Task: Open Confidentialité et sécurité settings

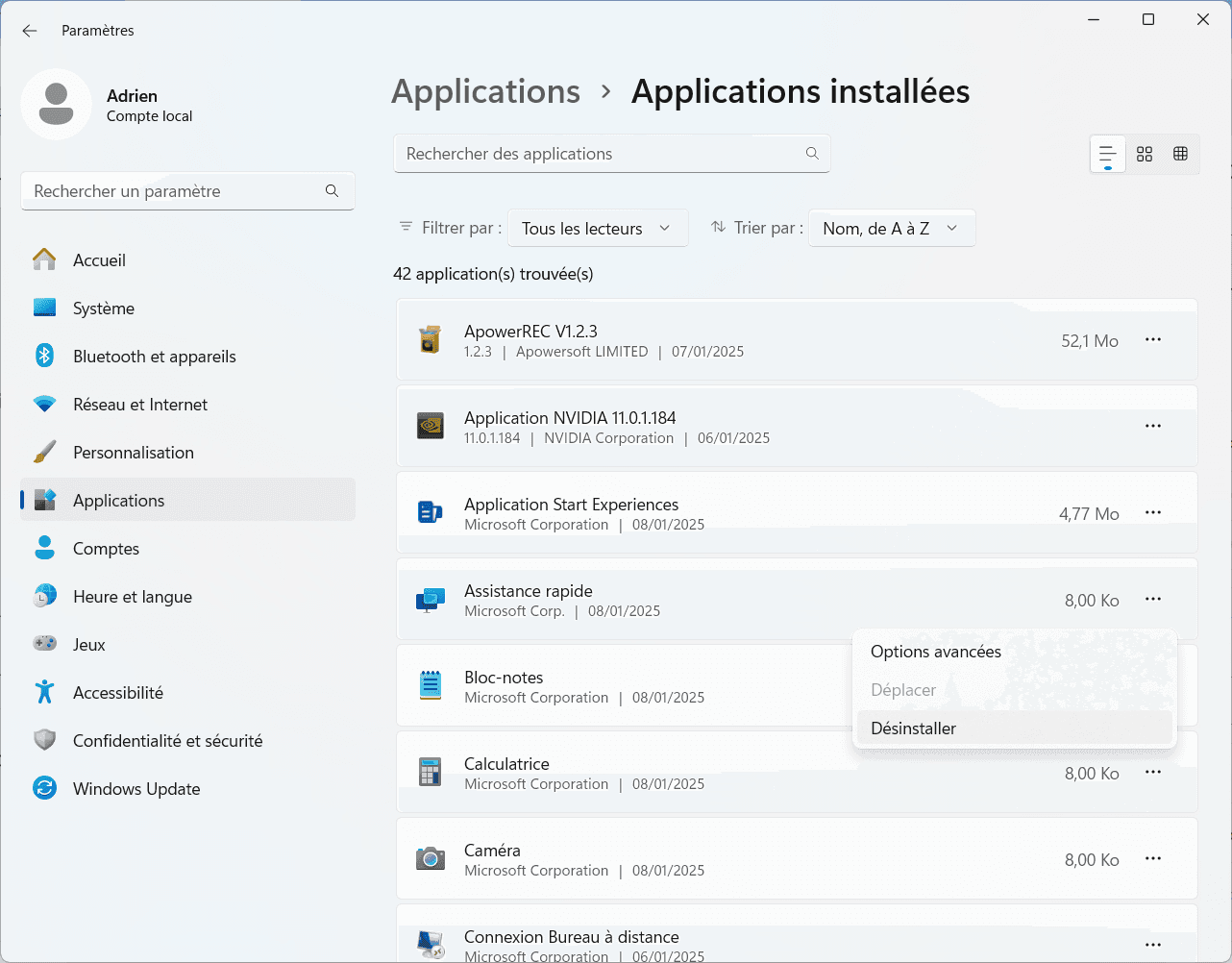Action: pyautogui.click(x=187, y=741)
